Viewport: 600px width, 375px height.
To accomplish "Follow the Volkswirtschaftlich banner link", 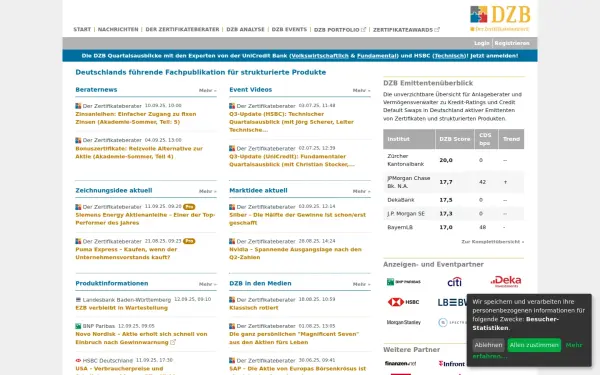I will 320,56.
